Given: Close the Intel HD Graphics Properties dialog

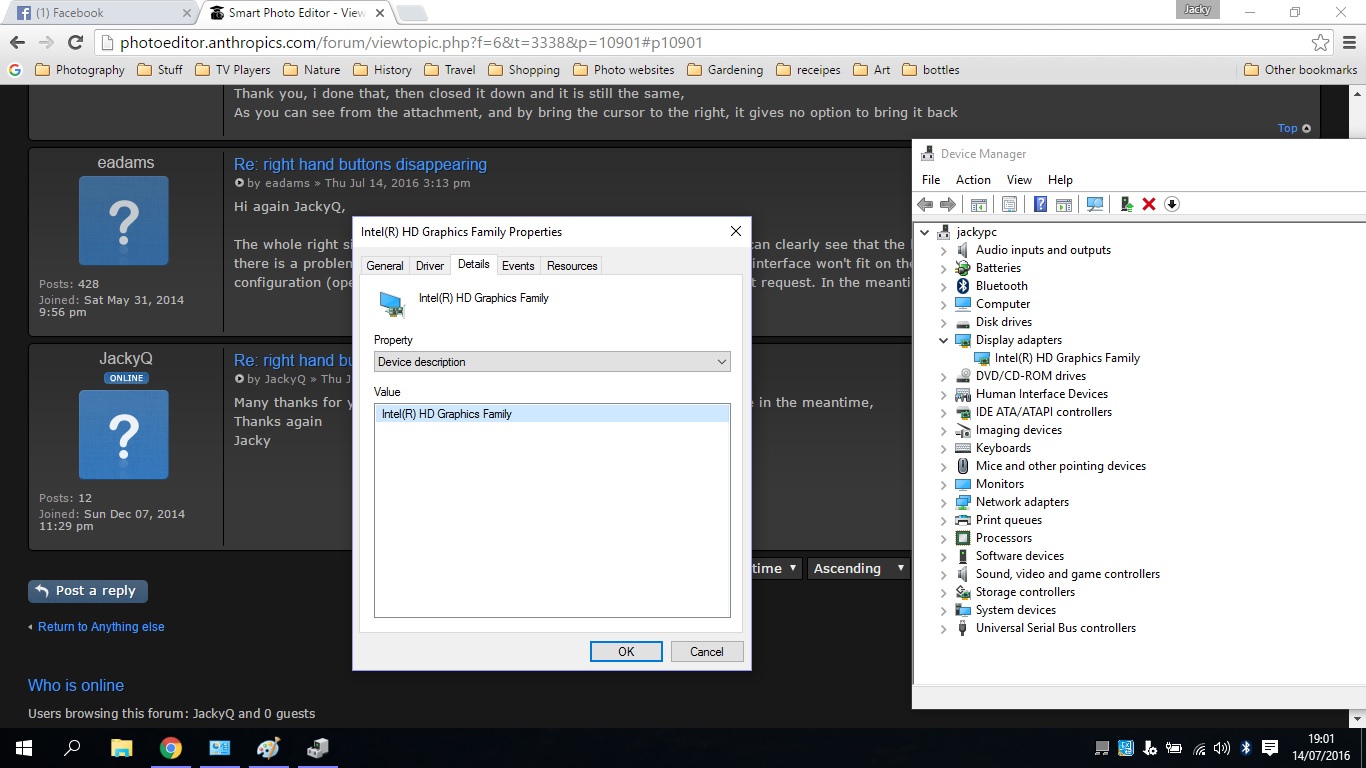Looking at the screenshot, I should coord(735,231).
